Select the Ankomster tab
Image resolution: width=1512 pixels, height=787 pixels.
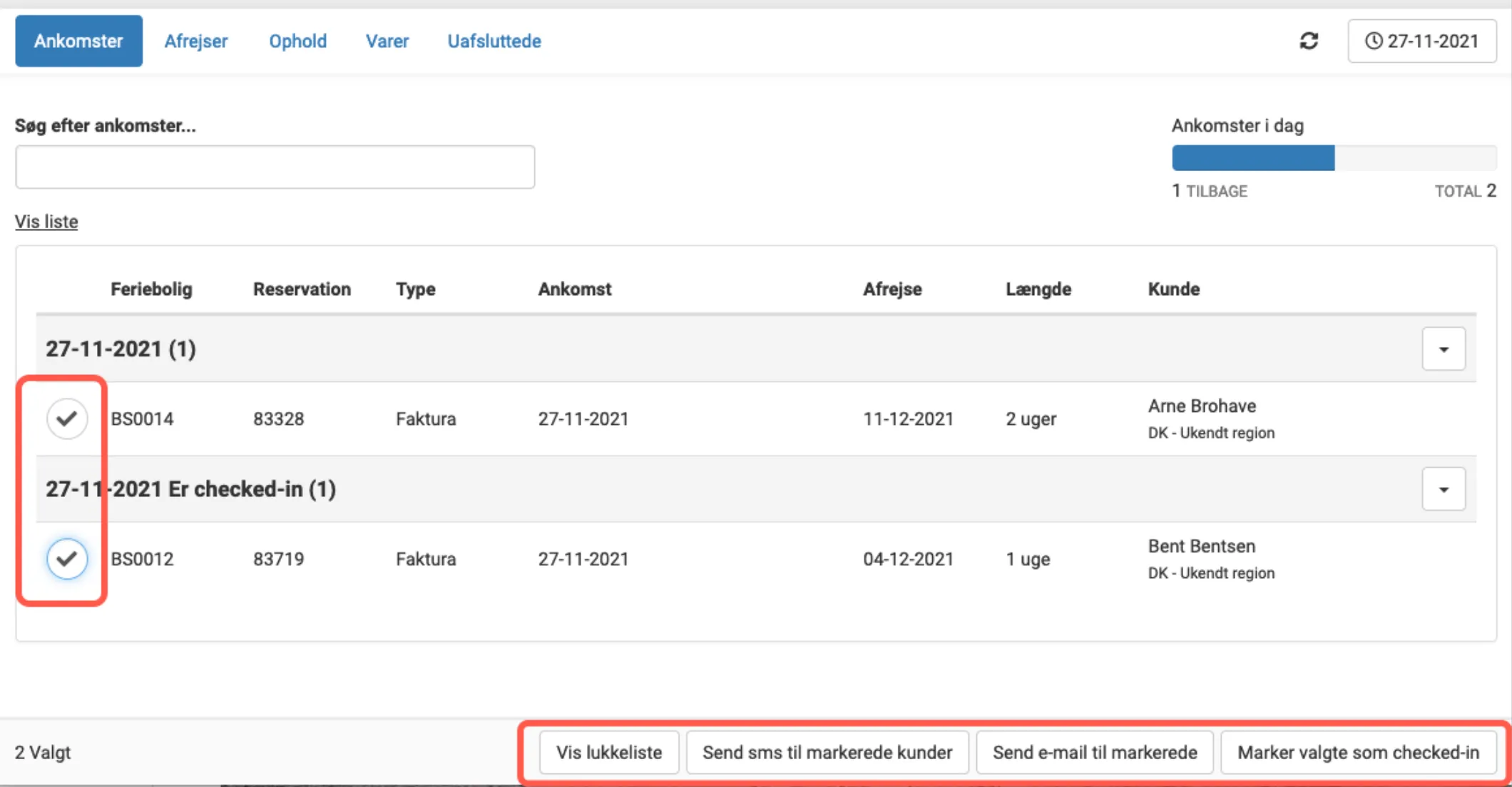78,41
